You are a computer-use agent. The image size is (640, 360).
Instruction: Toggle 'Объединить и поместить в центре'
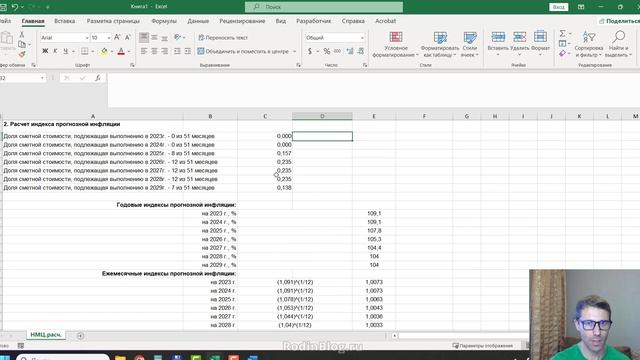point(243,51)
